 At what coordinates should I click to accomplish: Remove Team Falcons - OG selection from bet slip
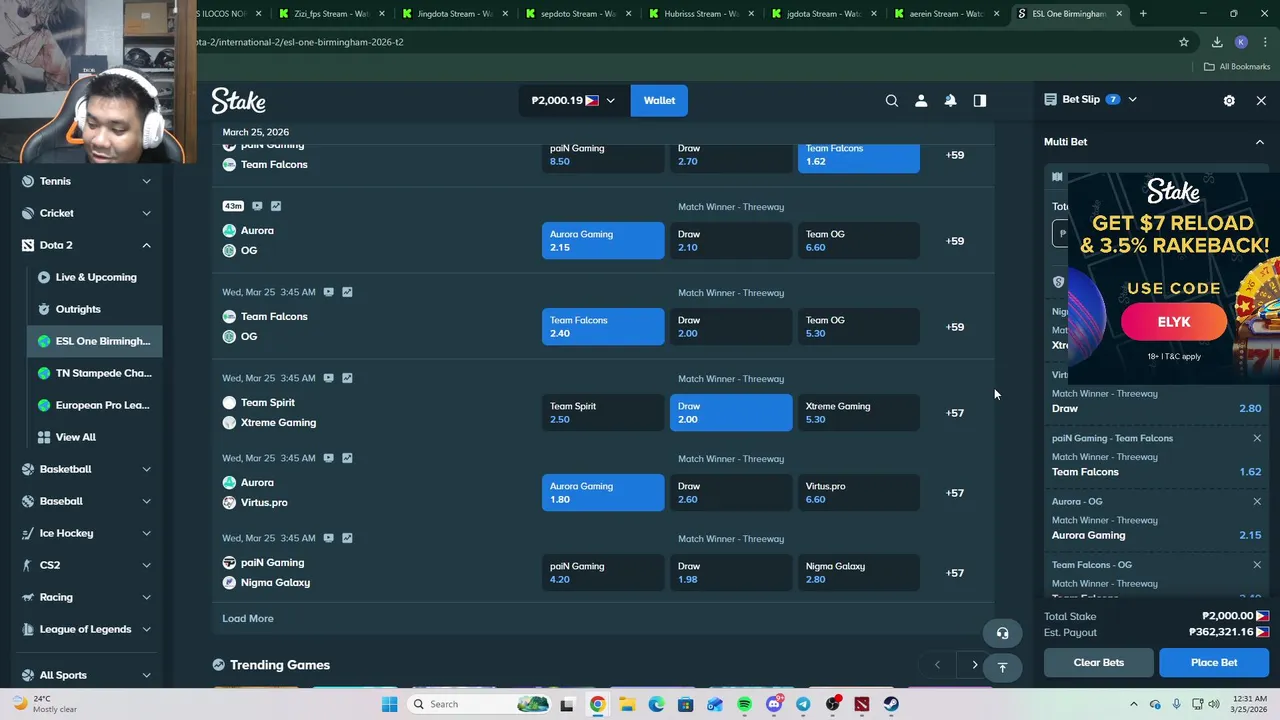(1257, 565)
